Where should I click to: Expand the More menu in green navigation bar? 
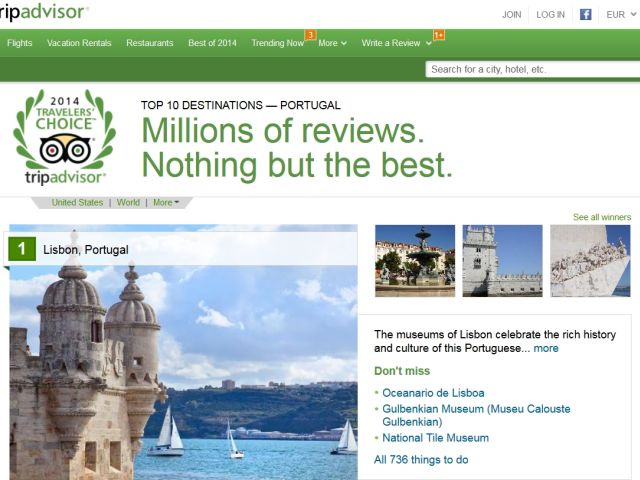(x=332, y=43)
